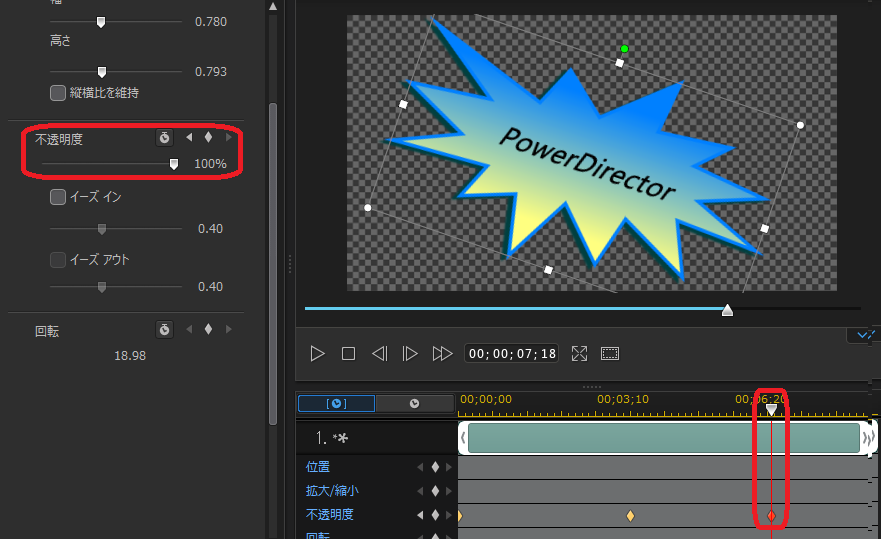Select the first keyframe at 不透明度 track start
The width and height of the screenshot is (881, 539).
pos(460,515)
